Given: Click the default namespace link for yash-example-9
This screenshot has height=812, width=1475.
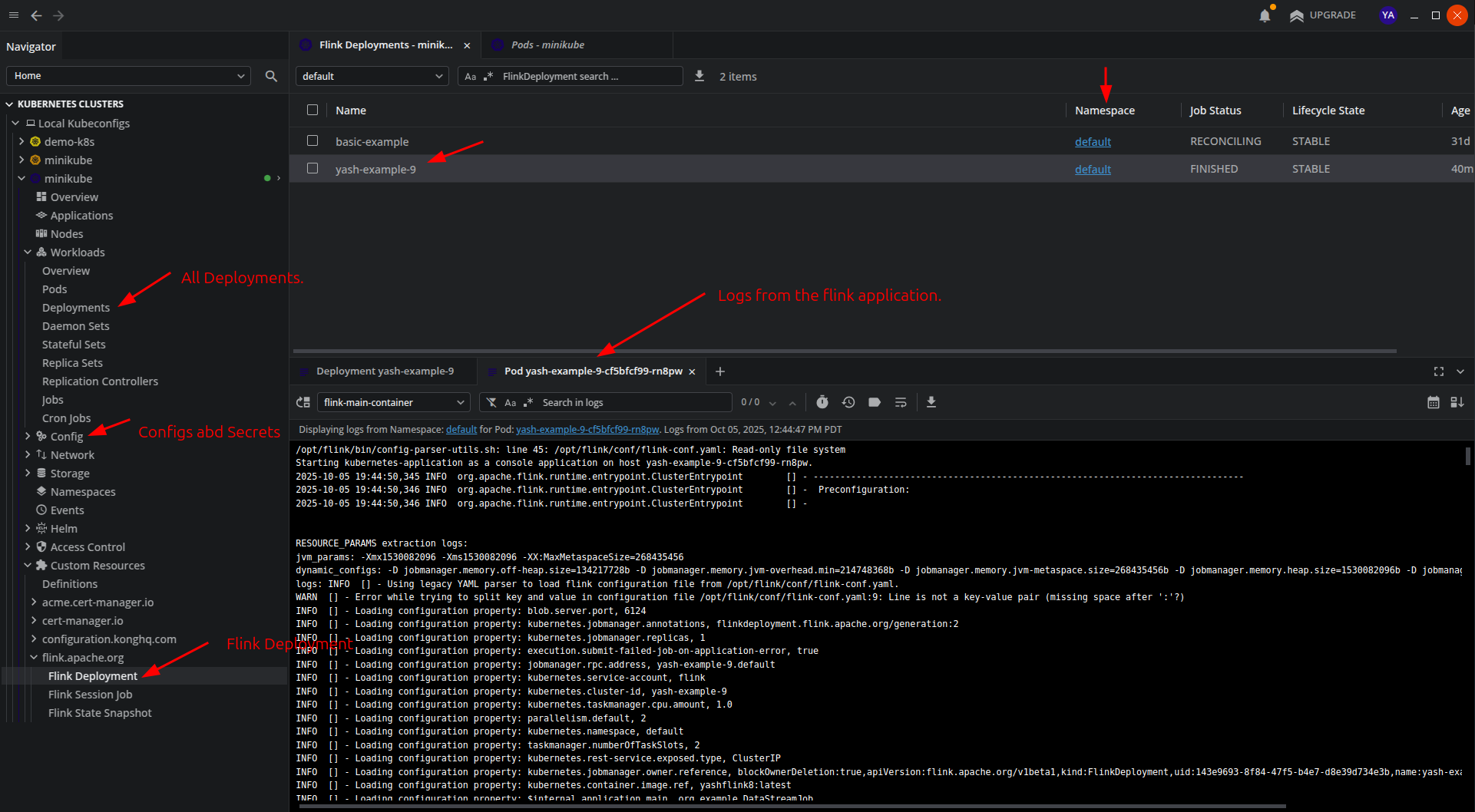Looking at the screenshot, I should (1093, 169).
